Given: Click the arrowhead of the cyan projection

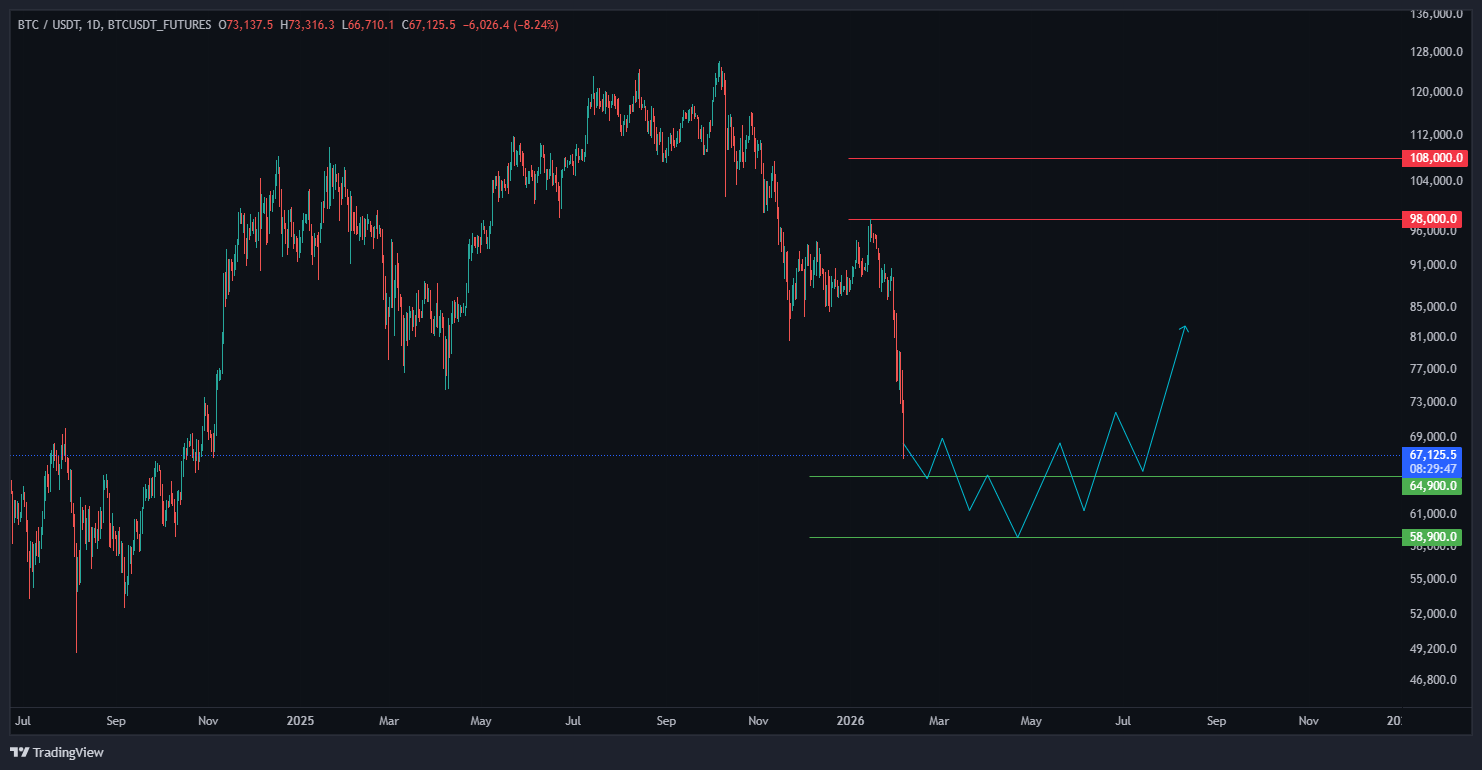Looking at the screenshot, I should pos(1185,327).
